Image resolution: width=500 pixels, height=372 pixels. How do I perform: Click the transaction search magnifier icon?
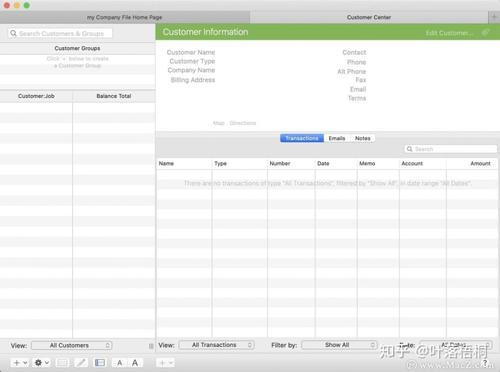click(x=409, y=149)
